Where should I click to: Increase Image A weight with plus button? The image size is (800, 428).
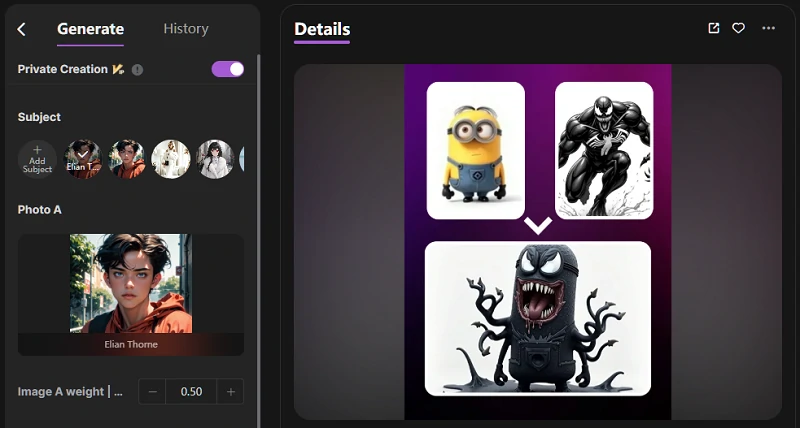[231, 392]
